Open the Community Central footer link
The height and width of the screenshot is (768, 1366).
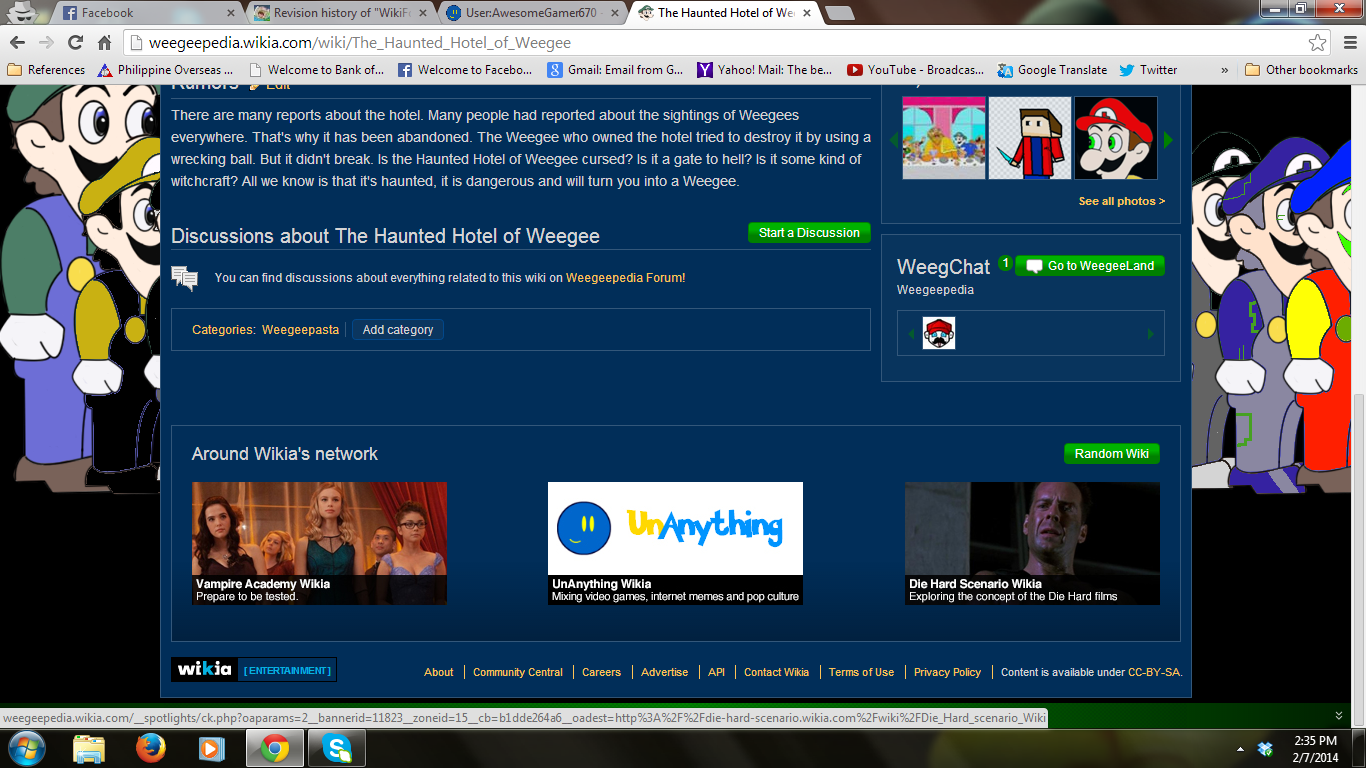[518, 672]
